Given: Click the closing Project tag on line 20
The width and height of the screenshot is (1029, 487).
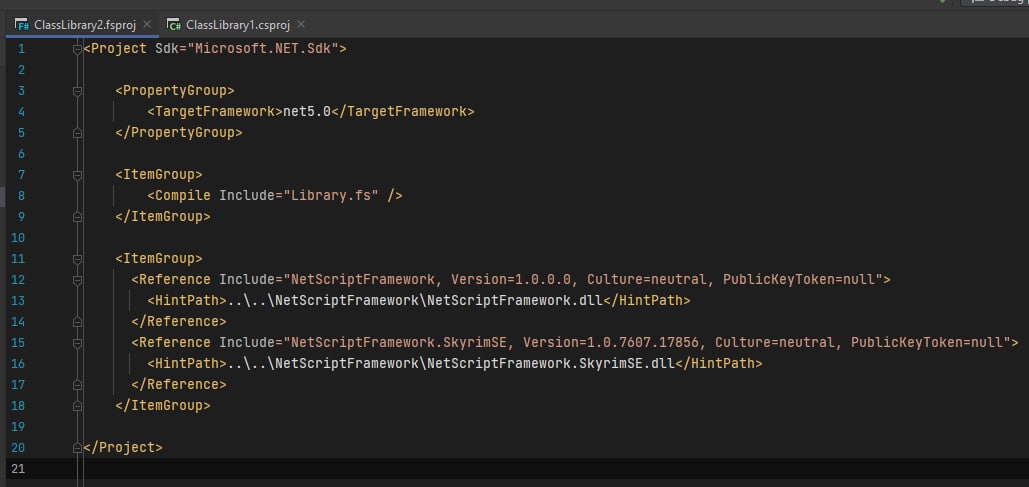Looking at the screenshot, I should 123,448.
